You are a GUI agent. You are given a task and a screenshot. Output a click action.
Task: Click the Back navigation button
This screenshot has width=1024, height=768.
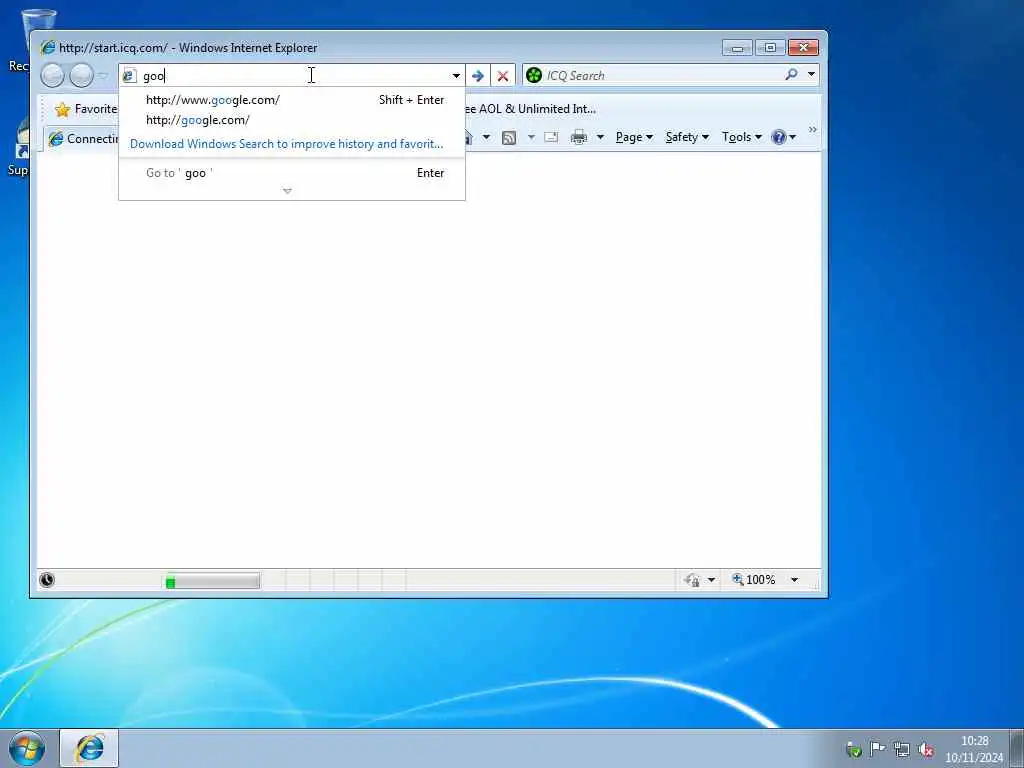(x=53, y=75)
